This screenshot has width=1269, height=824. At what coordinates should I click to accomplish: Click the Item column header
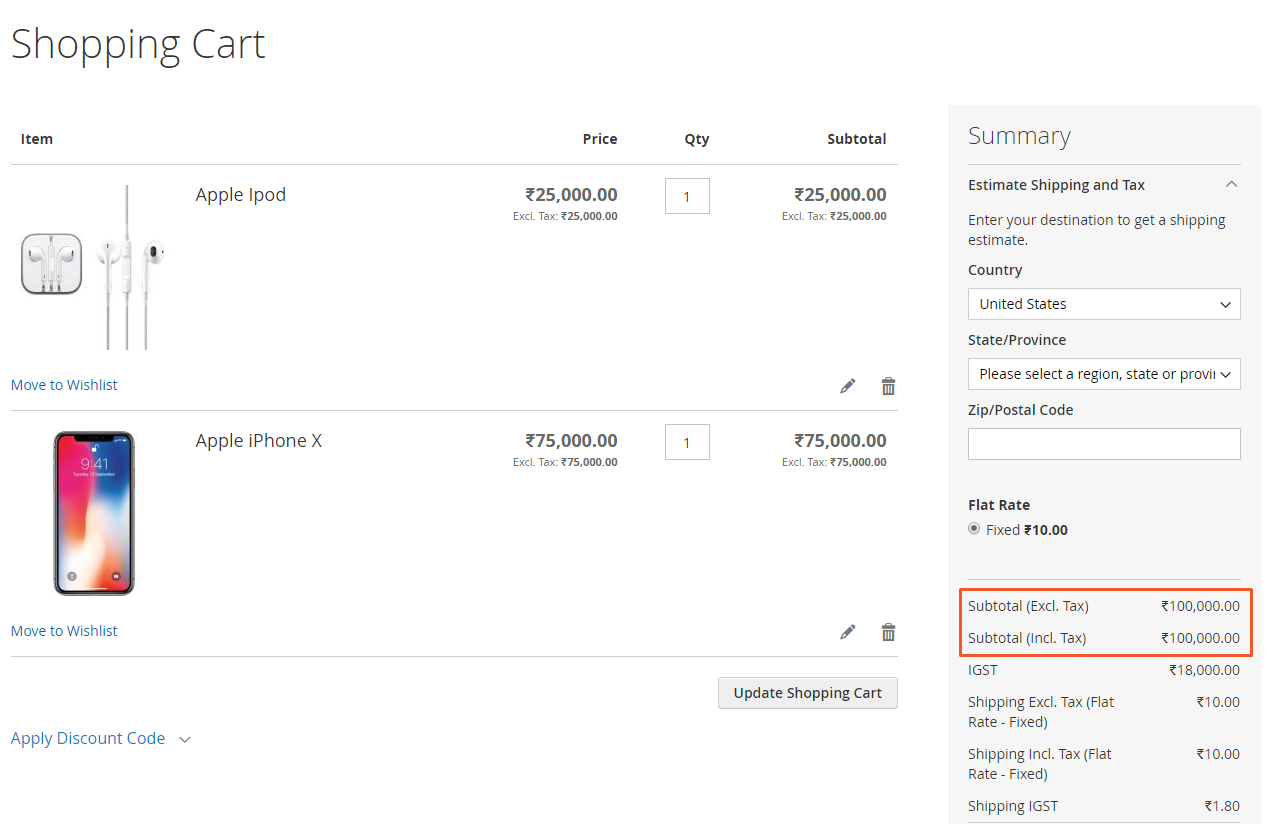37,139
